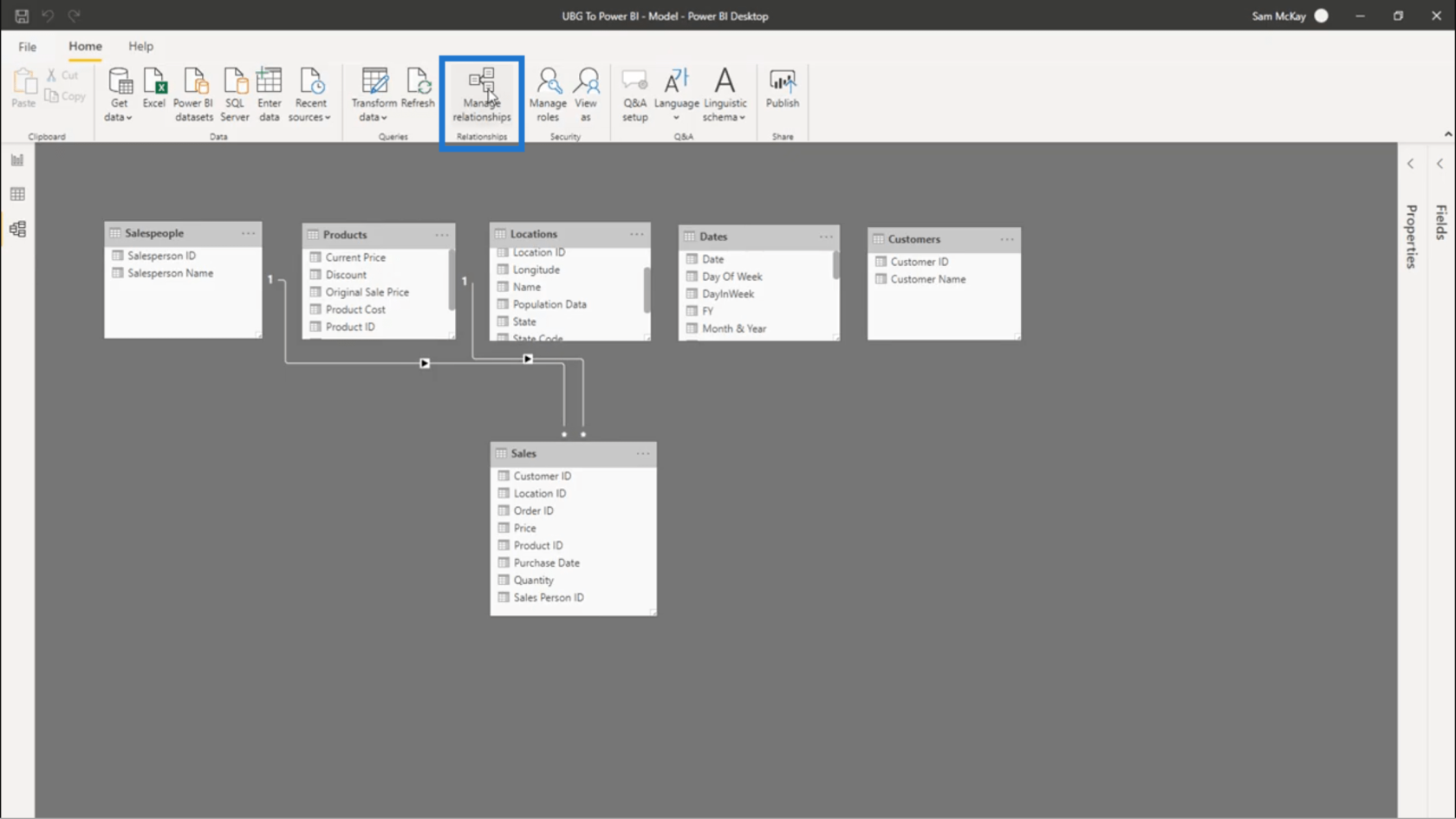Click the Redo arrow in title bar
This screenshot has height=819, width=1456.
tap(75, 16)
